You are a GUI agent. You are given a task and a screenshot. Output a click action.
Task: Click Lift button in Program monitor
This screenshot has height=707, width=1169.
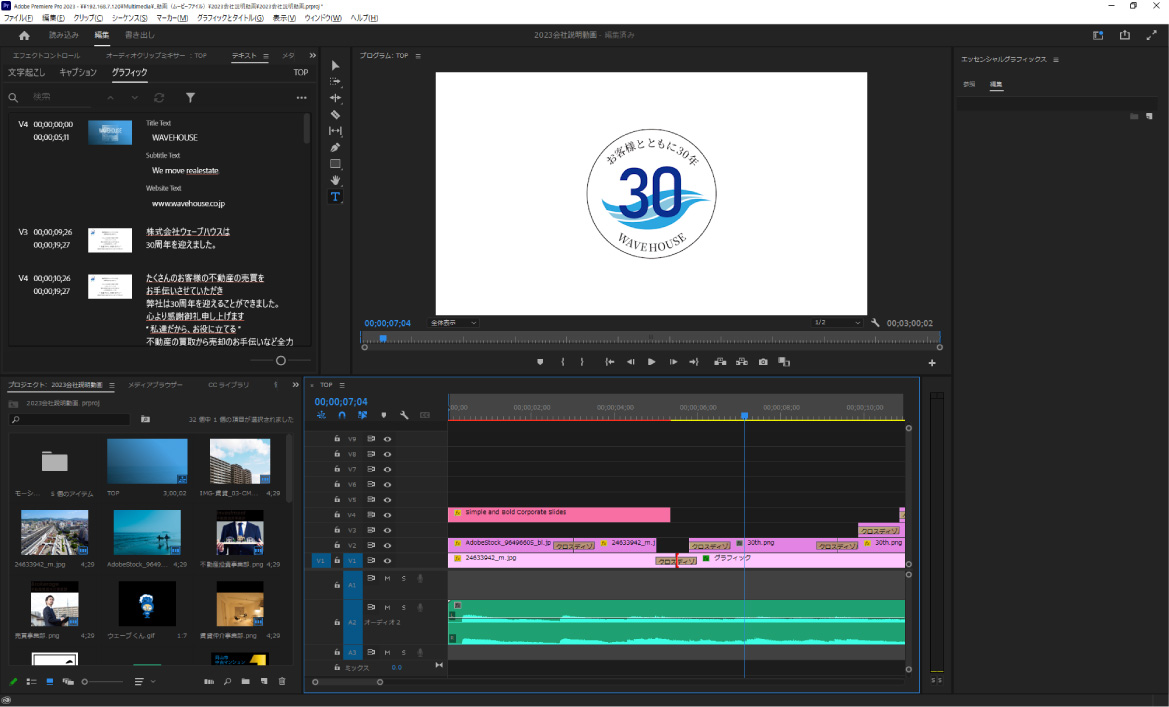[x=720, y=362]
